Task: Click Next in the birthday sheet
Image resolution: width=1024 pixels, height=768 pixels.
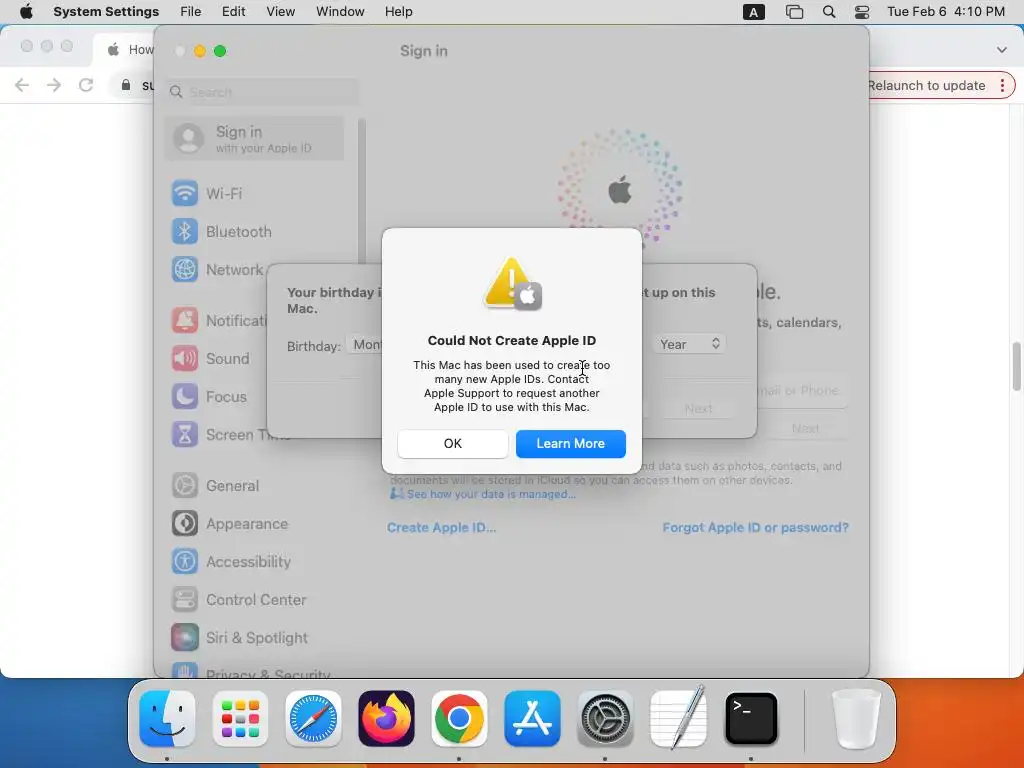Action: point(698,409)
